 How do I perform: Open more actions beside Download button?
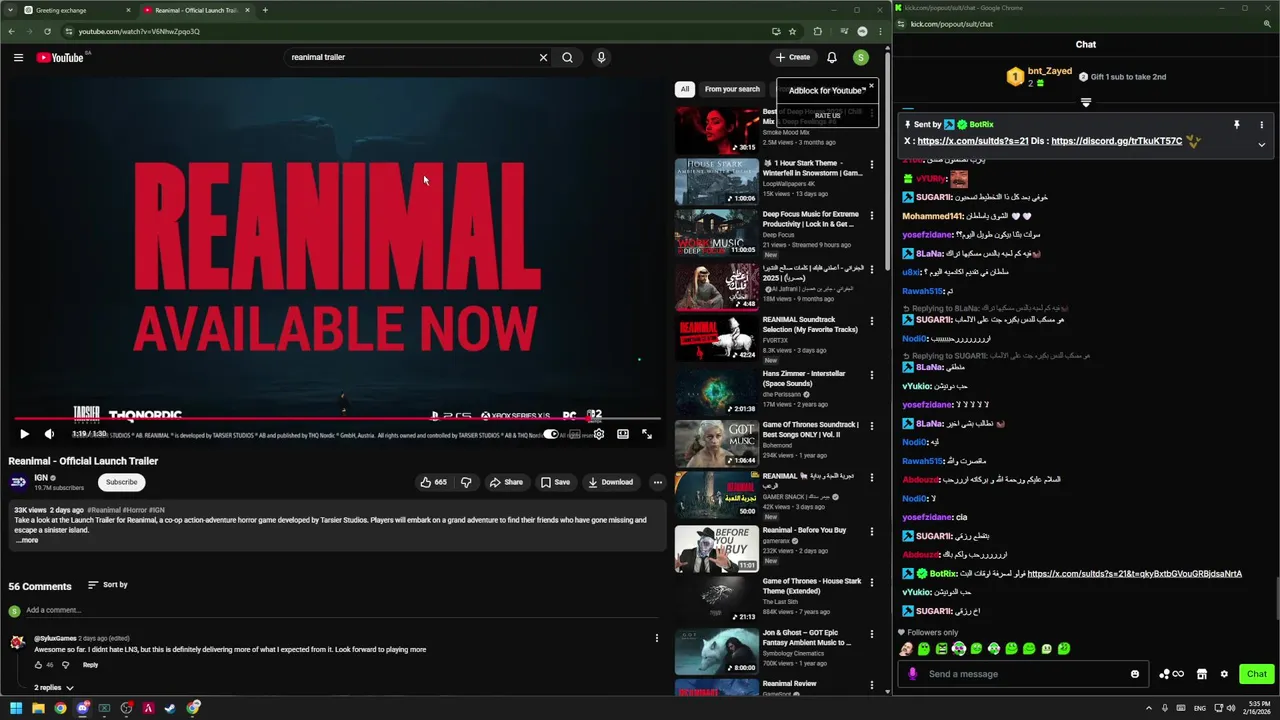[657, 482]
